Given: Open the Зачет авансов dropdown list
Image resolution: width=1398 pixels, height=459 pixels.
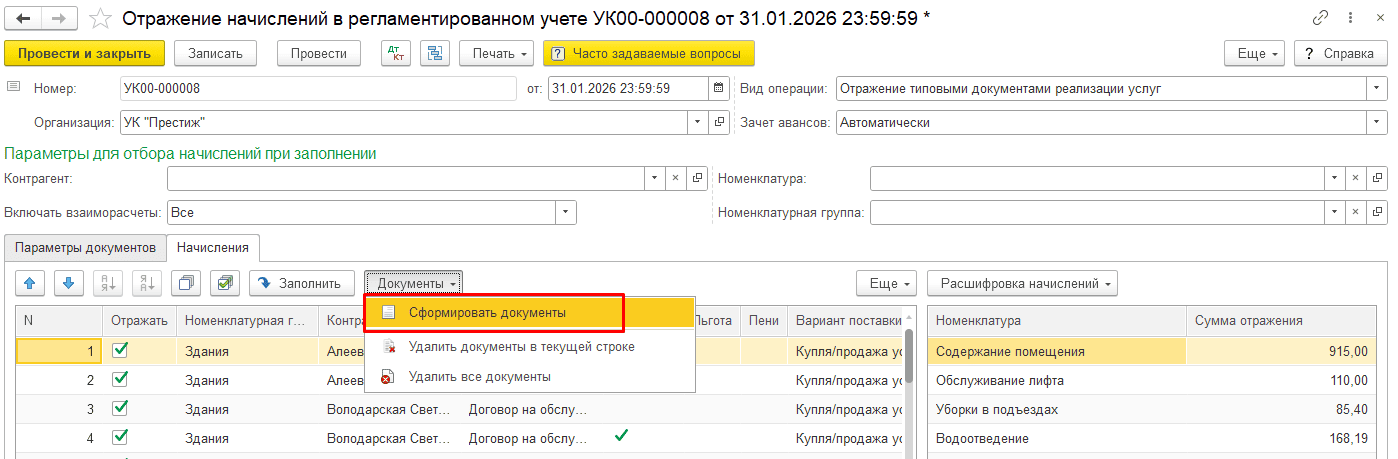Looking at the screenshot, I should (x=1377, y=123).
